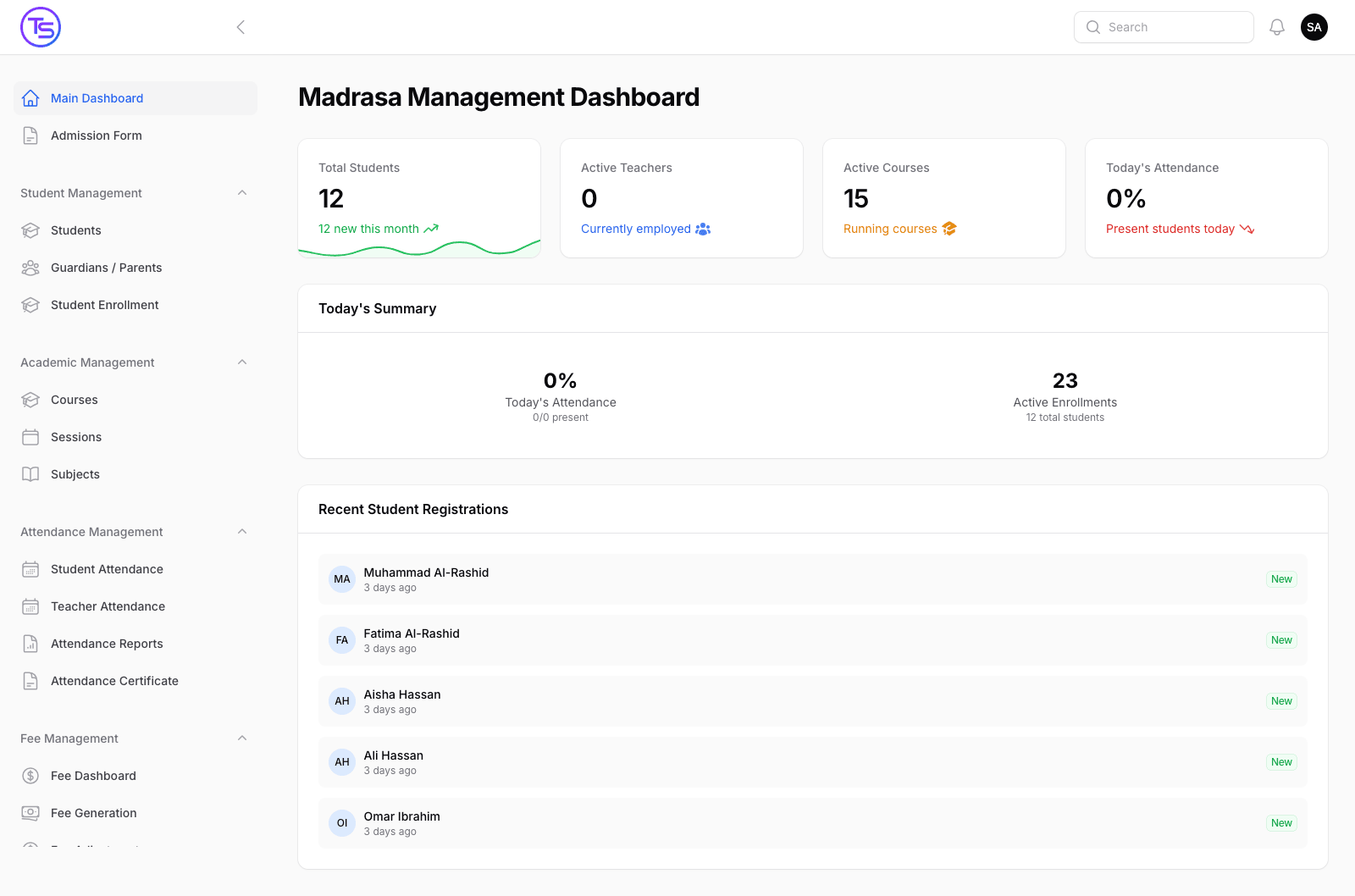Collapse the Fee Management section

[x=242, y=738]
